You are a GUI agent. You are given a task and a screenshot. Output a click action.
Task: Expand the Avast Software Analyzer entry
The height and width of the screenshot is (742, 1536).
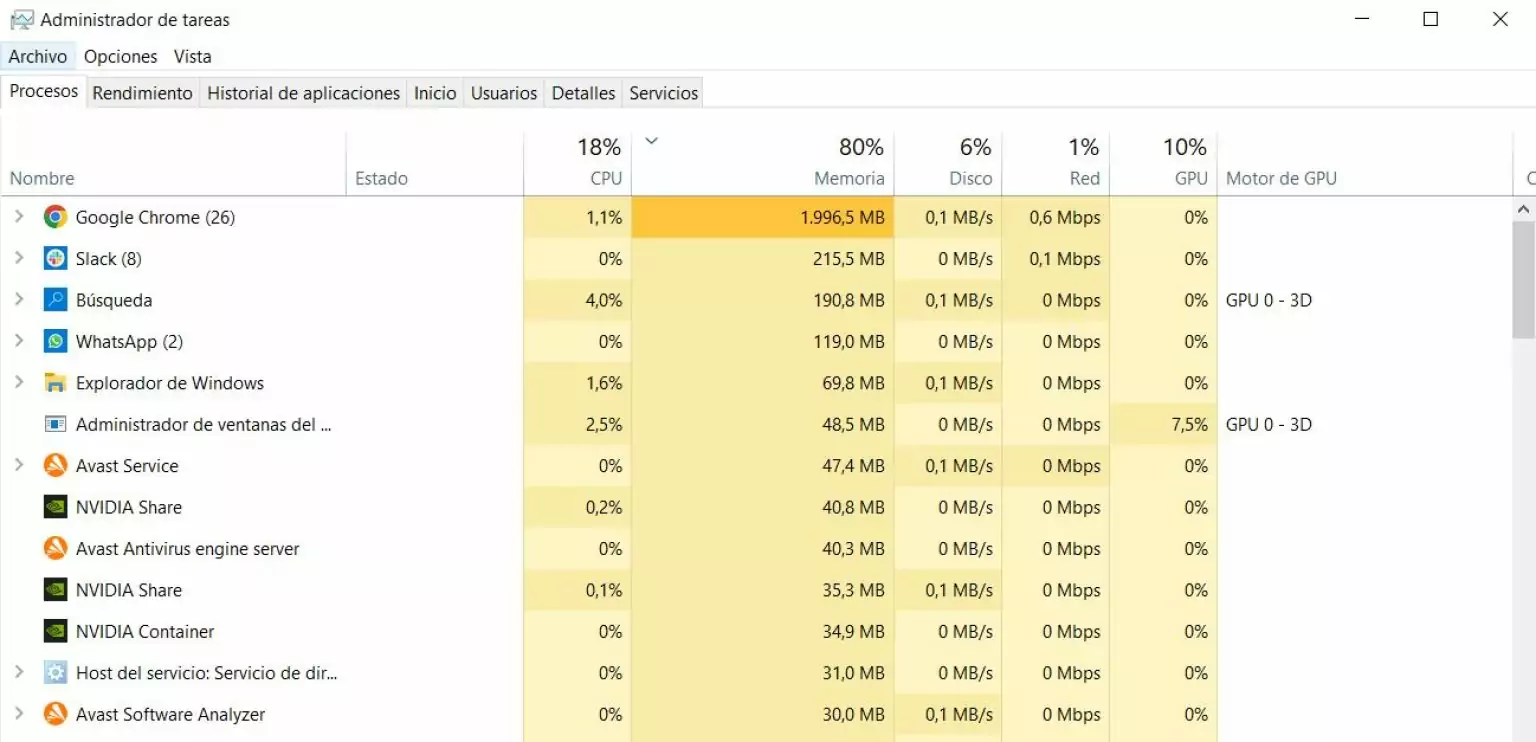pyautogui.click(x=18, y=714)
